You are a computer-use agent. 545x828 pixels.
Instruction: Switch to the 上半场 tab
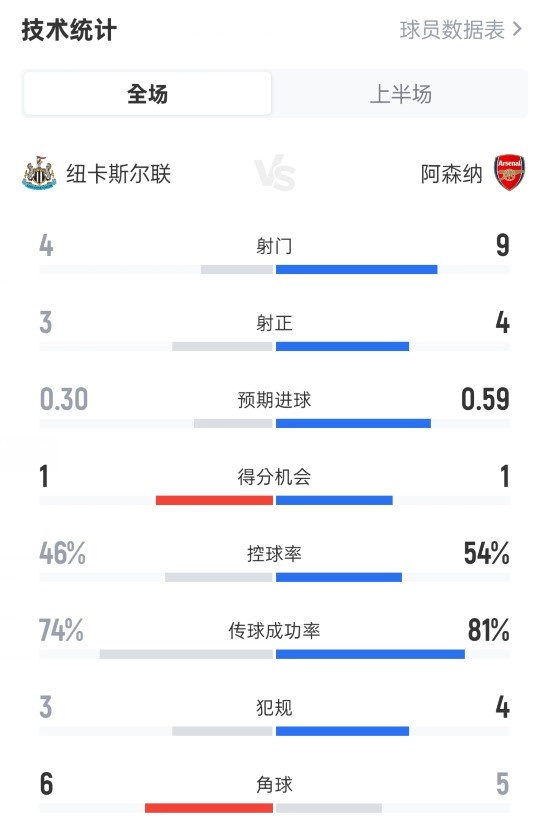coord(401,94)
